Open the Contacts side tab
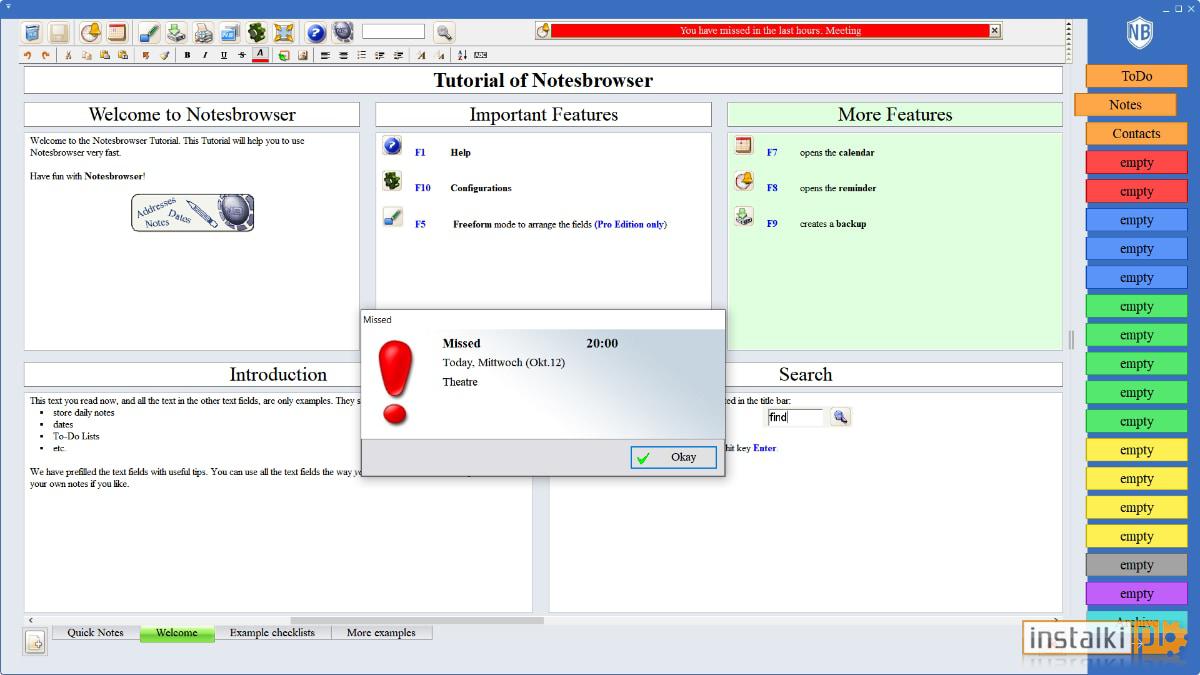 tap(1136, 134)
